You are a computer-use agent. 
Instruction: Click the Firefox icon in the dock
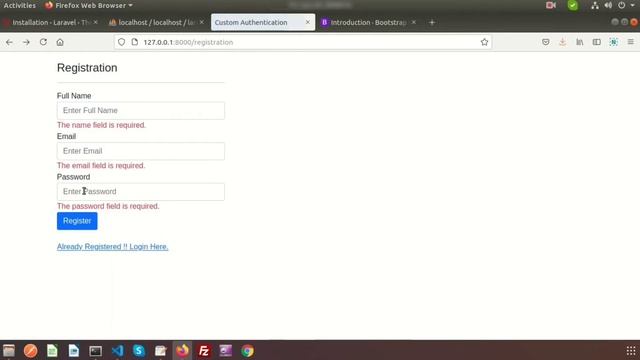pos(182,351)
